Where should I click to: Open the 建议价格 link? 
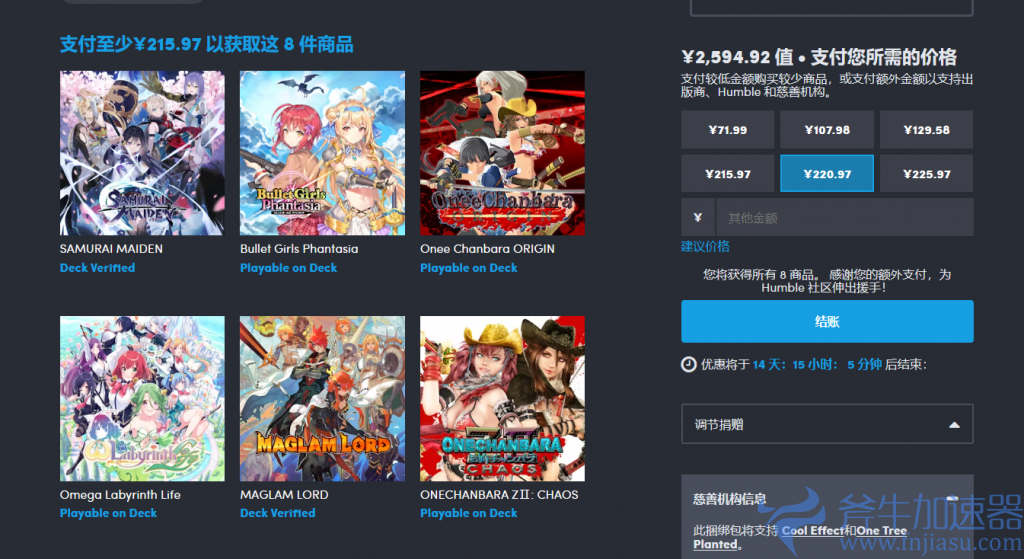(x=705, y=246)
